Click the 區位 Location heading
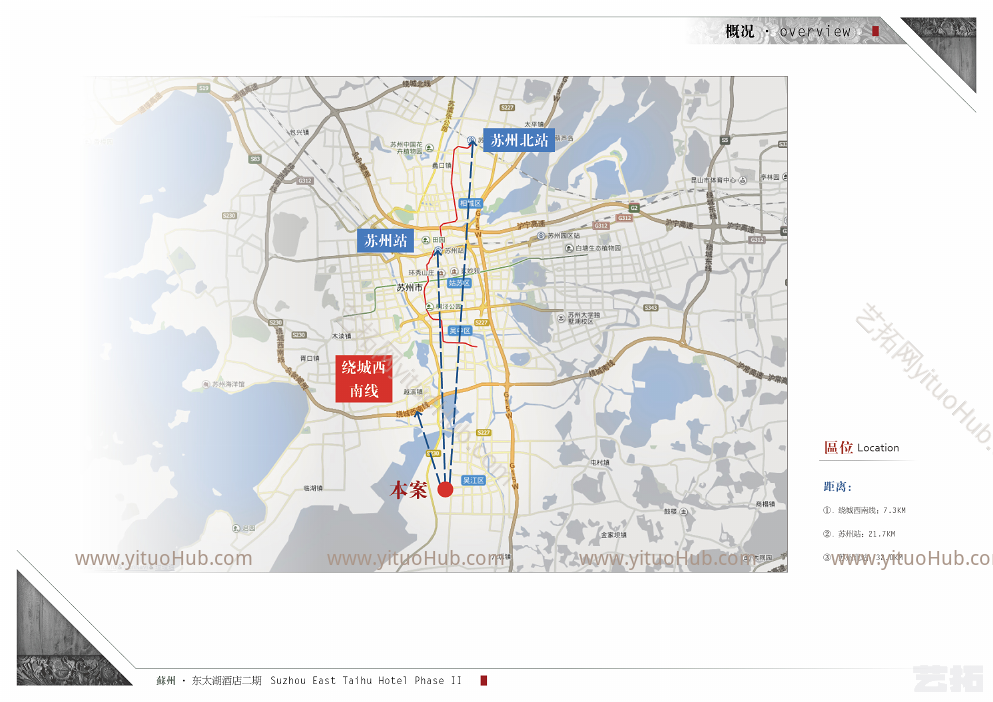The width and height of the screenshot is (993, 702). click(861, 447)
